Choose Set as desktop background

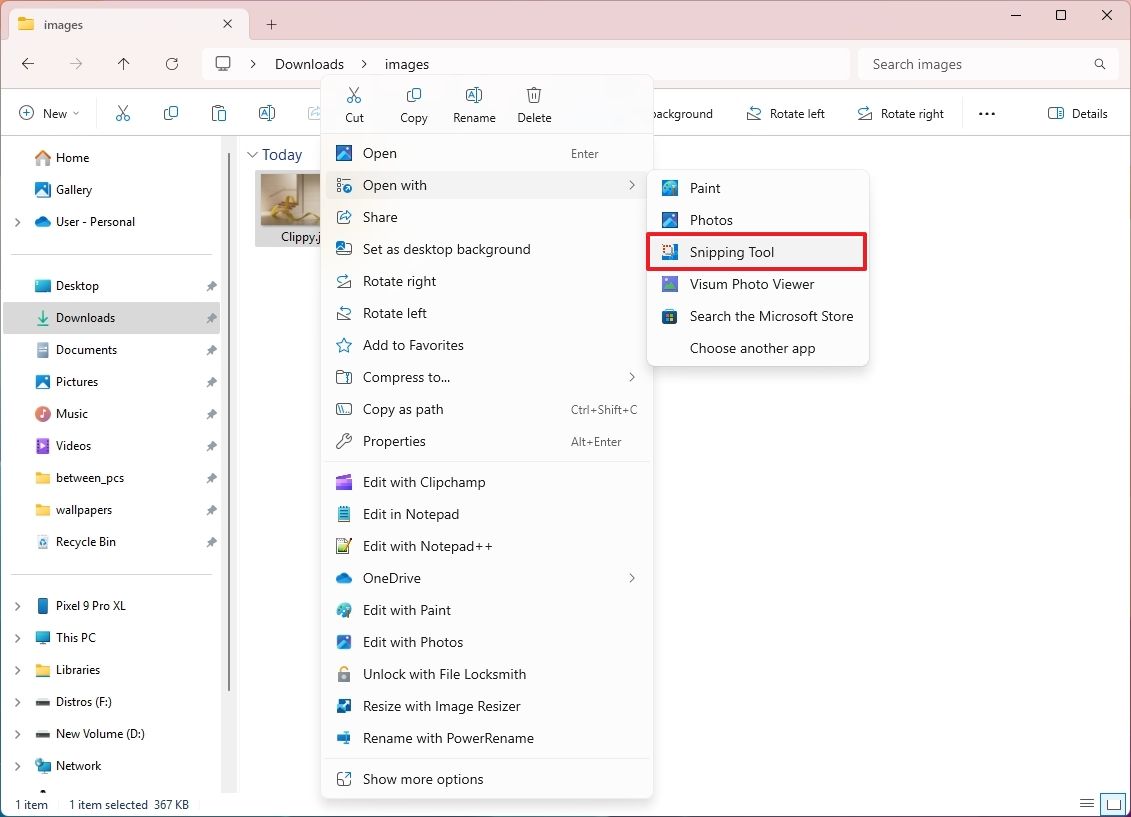click(x=446, y=249)
